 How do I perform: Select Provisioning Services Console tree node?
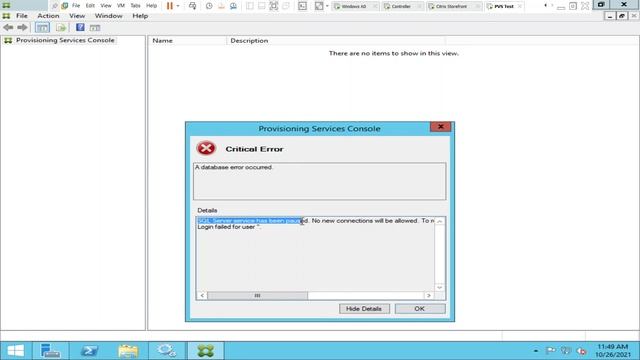click(65, 40)
